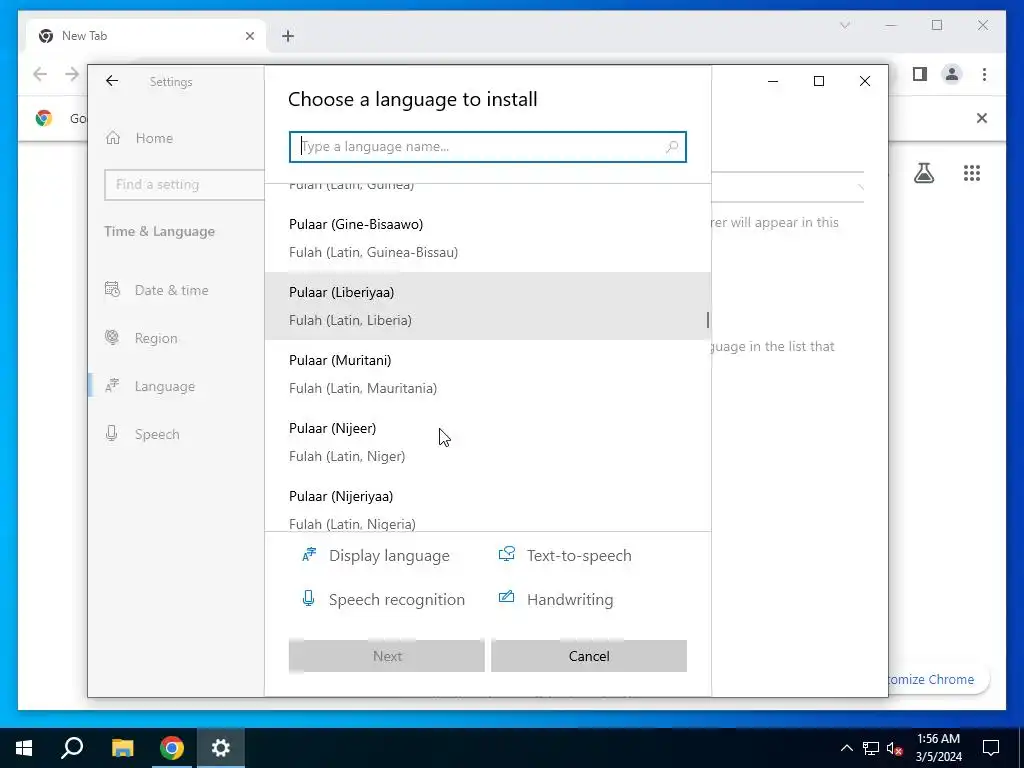Maximize the Settings window
The image size is (1024, 768).
[x=819, y=81]
